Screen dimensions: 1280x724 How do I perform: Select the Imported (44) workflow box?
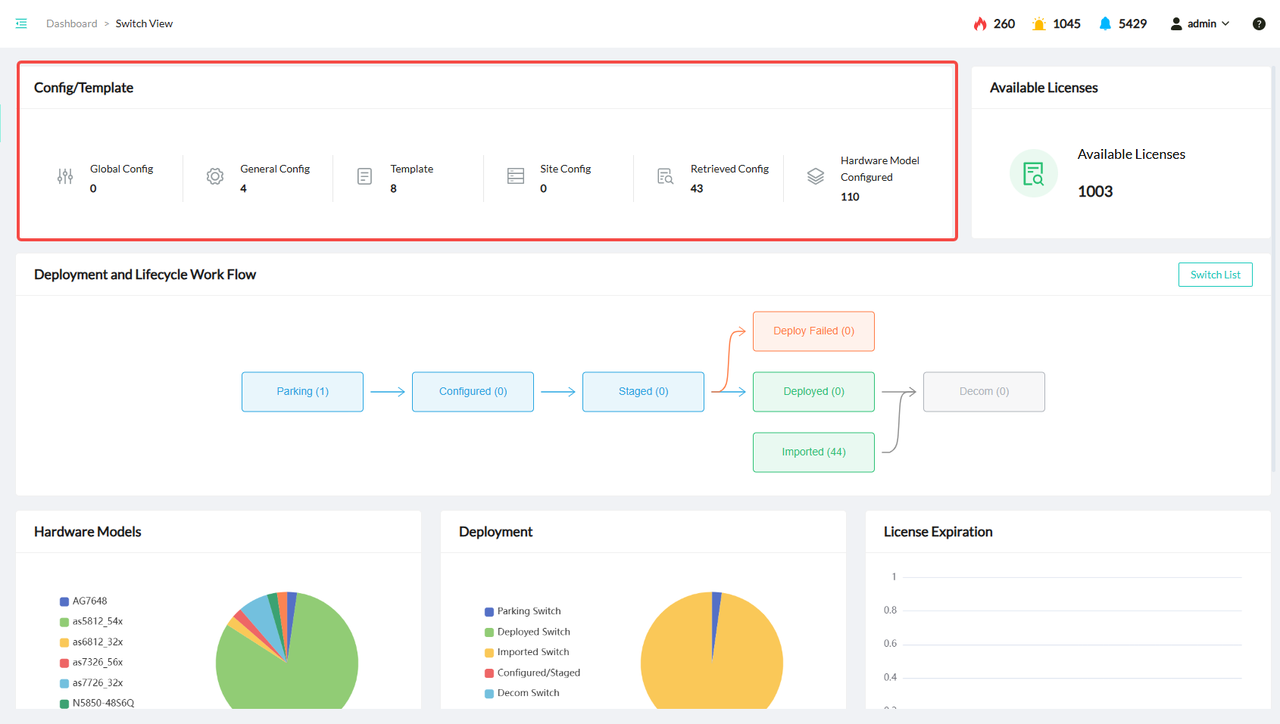point(813,452)
